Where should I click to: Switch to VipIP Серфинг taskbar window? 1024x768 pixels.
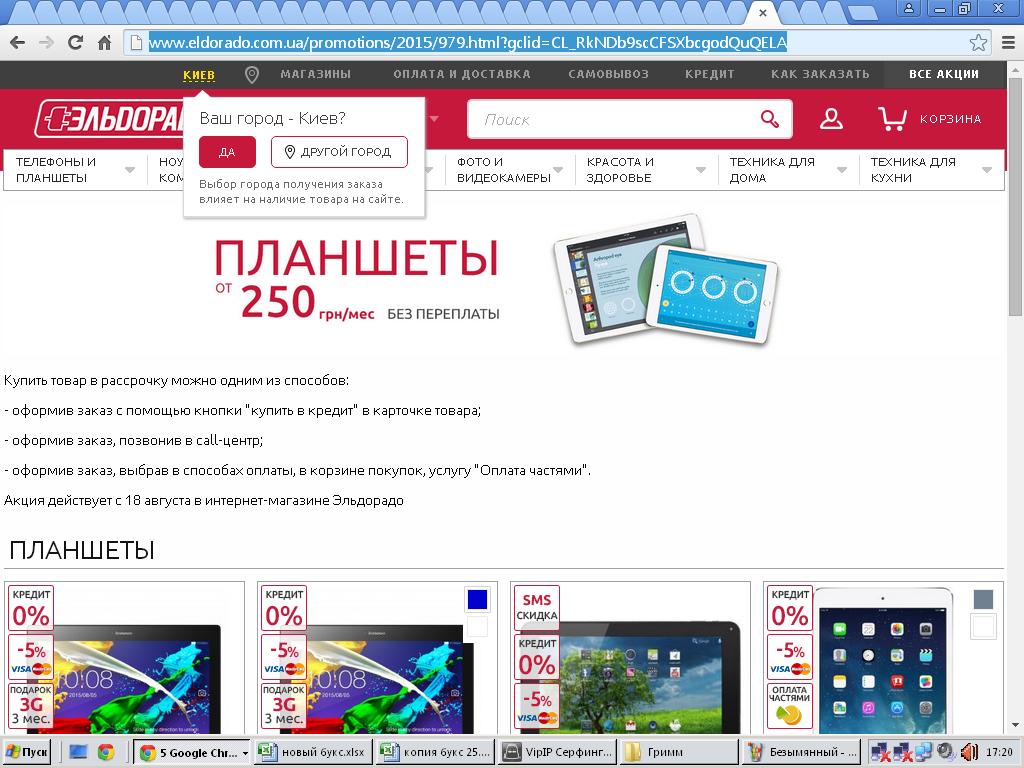point(557,752)
